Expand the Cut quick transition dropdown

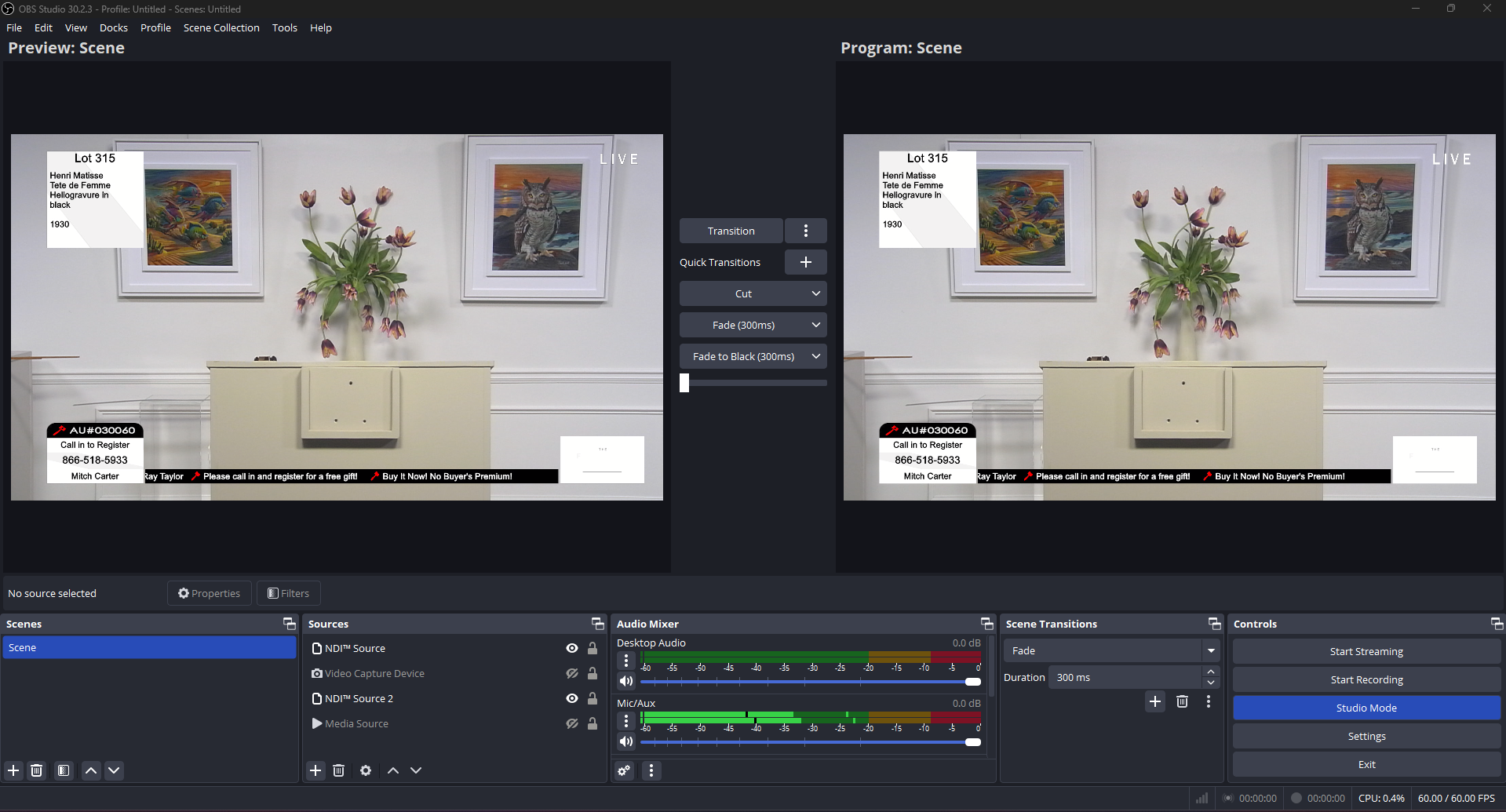[815, 293]
